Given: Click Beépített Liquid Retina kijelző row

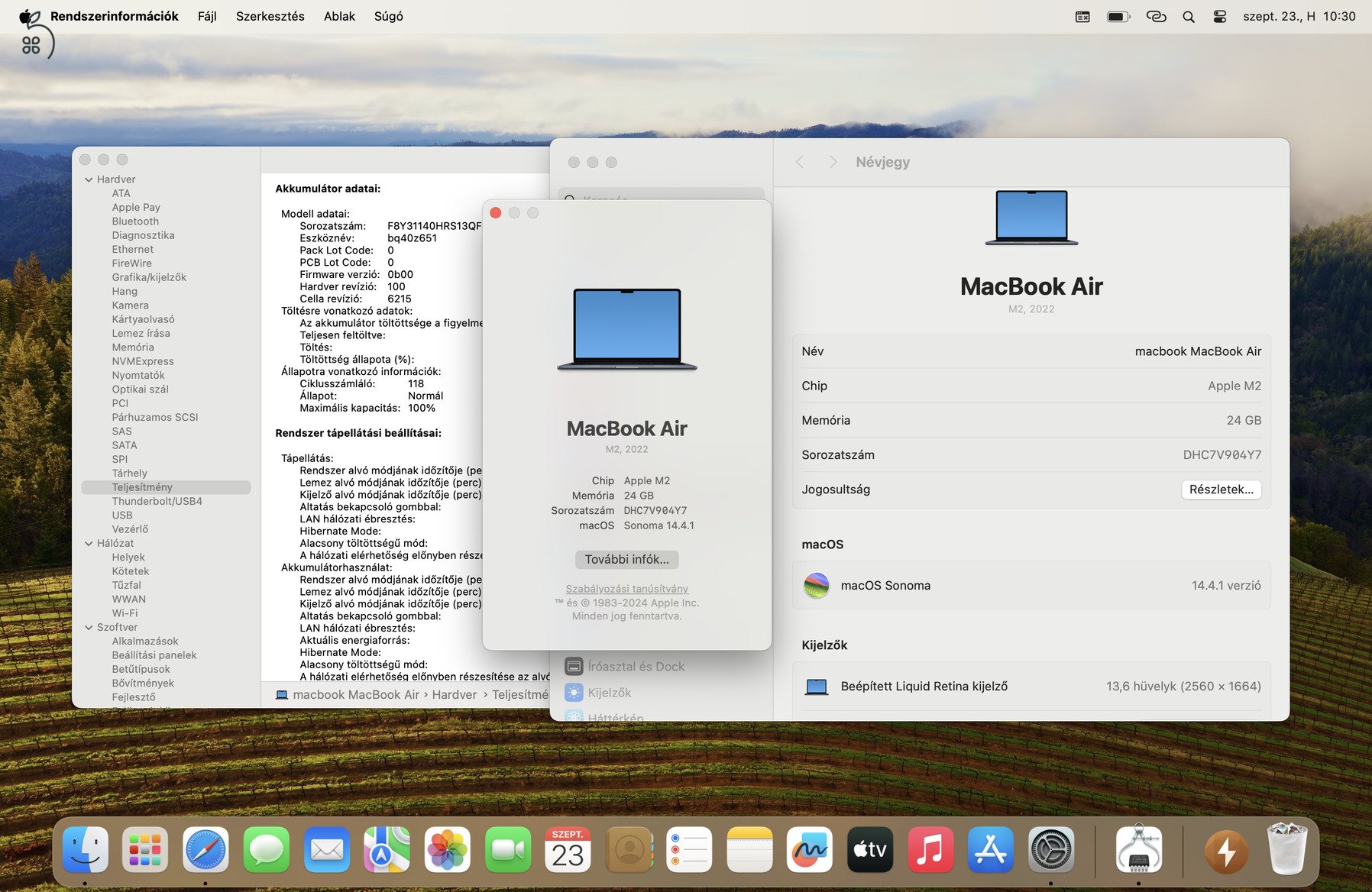Looking at the screenshot, I should point(1031,687).
